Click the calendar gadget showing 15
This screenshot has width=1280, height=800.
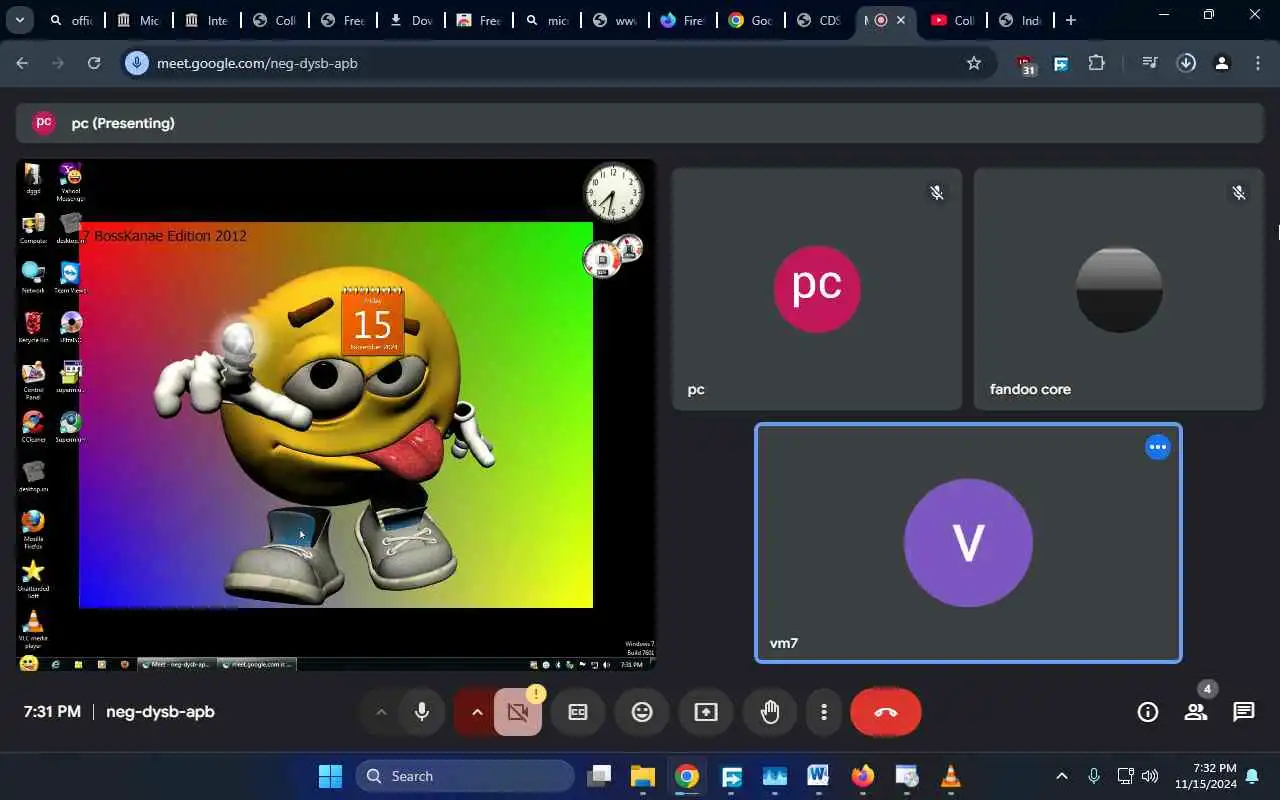[x=372, y=321]
